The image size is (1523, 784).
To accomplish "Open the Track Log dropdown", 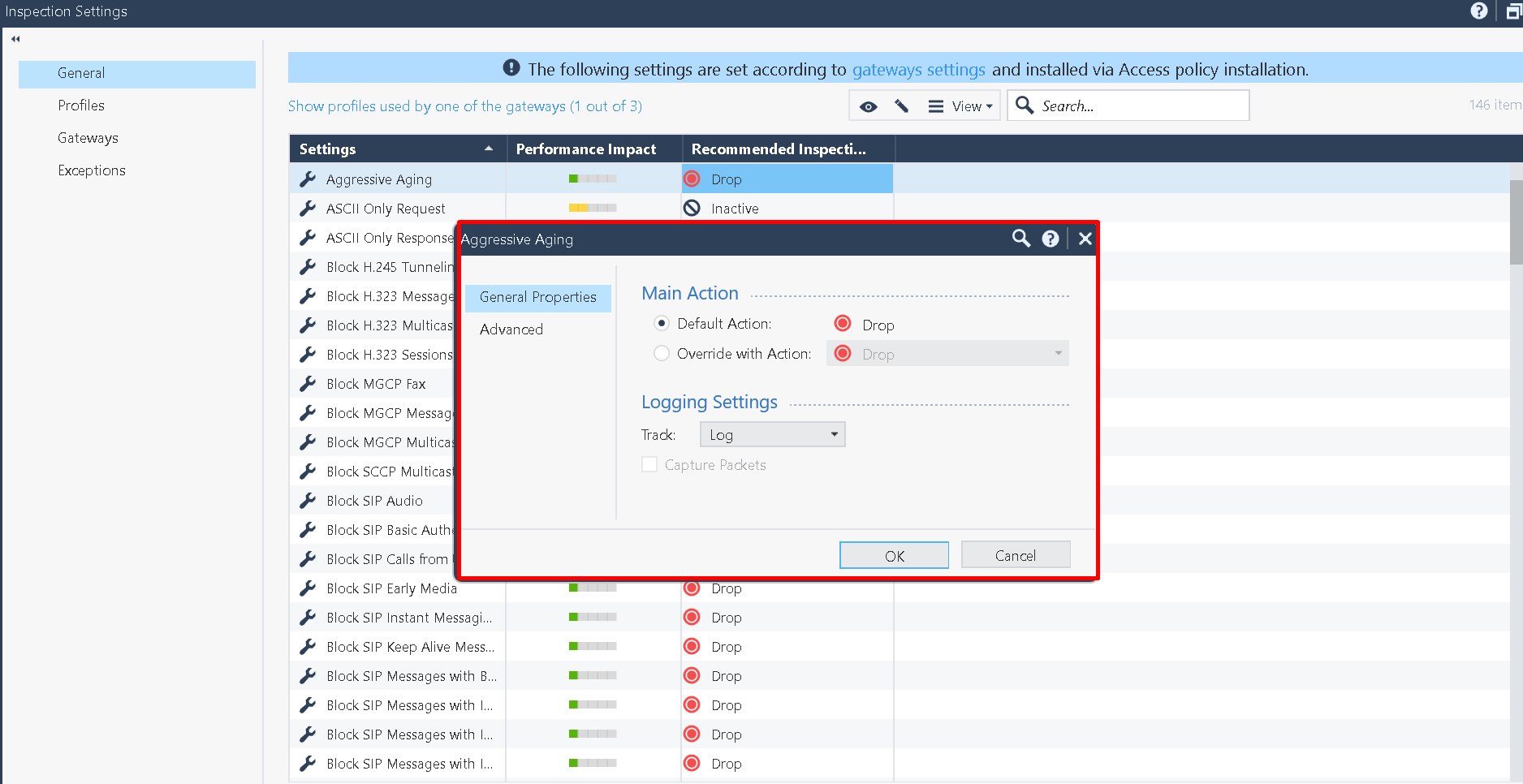I will (772, 435).
